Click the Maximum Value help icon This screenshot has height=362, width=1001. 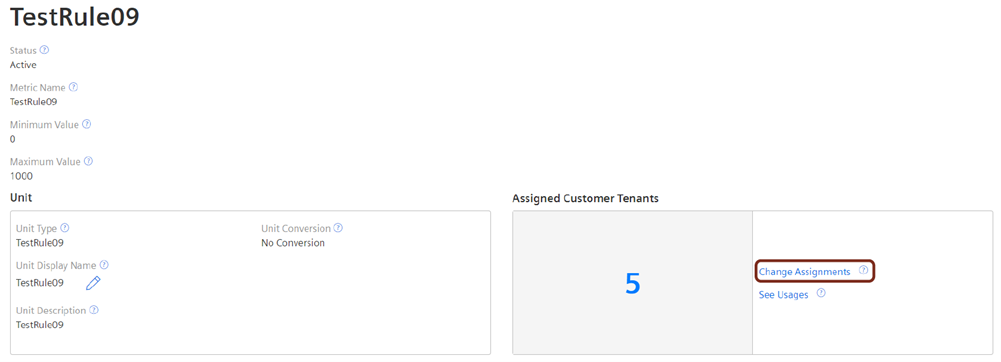[x=88, y=162]
